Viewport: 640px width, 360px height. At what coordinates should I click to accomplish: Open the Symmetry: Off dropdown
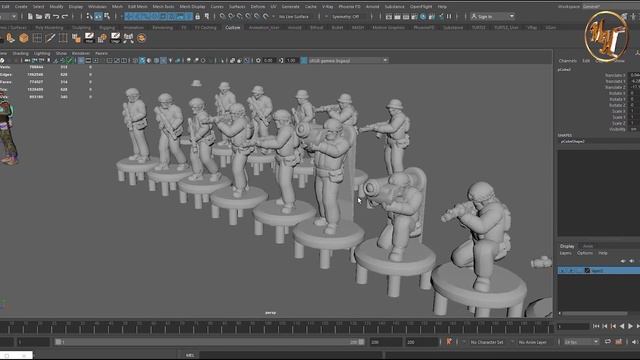pos(347,17)
